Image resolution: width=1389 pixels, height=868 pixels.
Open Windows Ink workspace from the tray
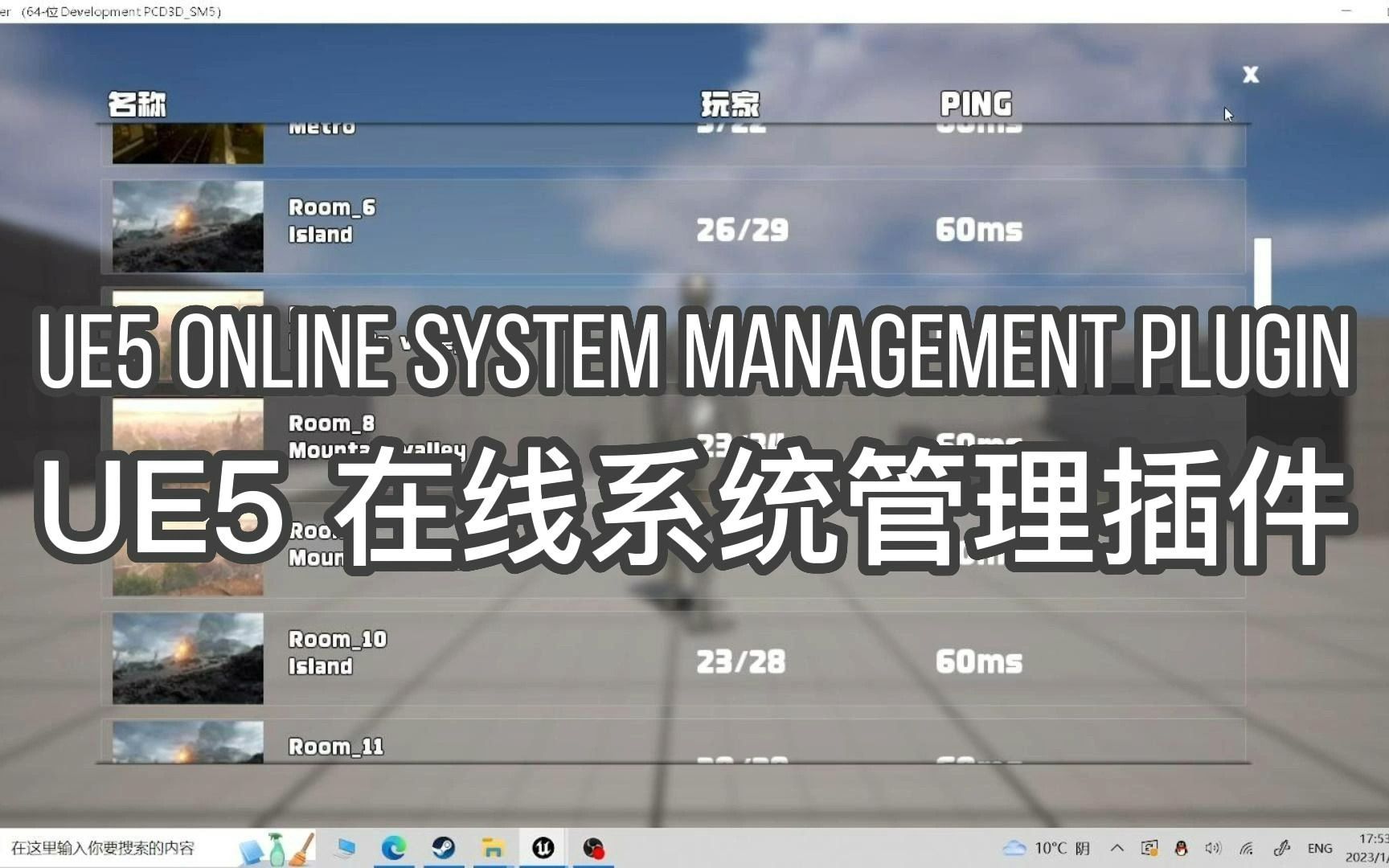1283,848
